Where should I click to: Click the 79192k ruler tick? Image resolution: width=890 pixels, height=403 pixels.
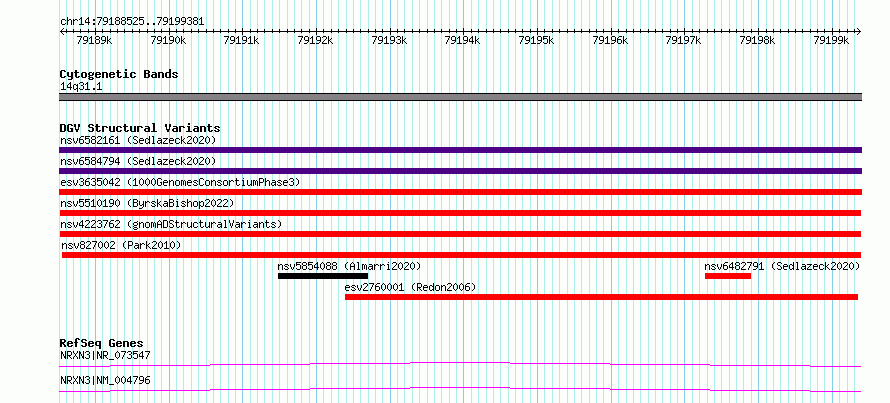[316, 40]
